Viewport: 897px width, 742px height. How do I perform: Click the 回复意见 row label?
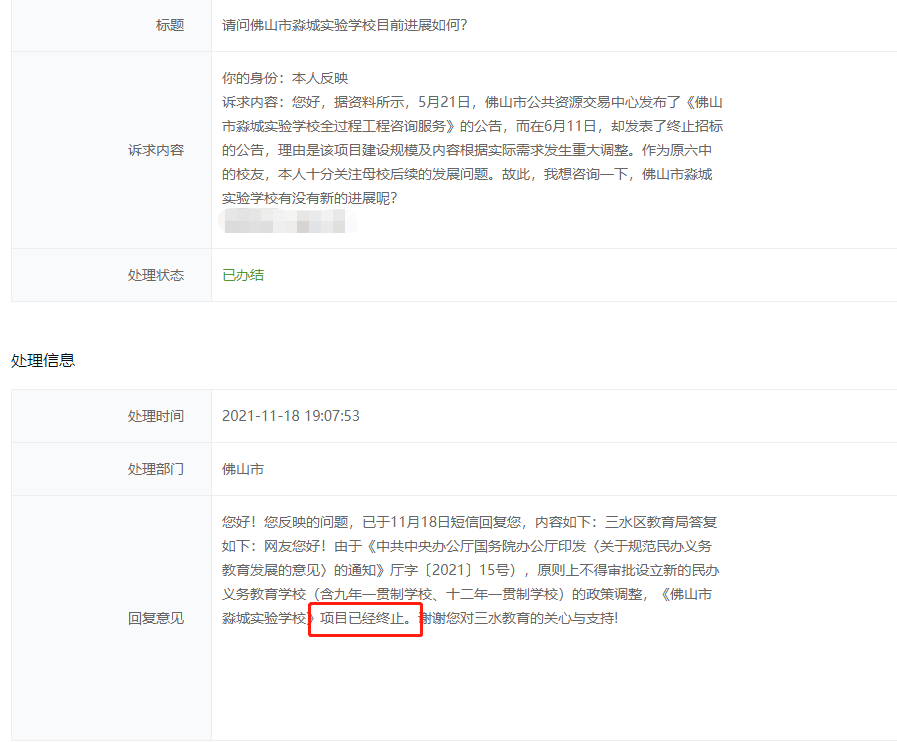click(156, 618)
